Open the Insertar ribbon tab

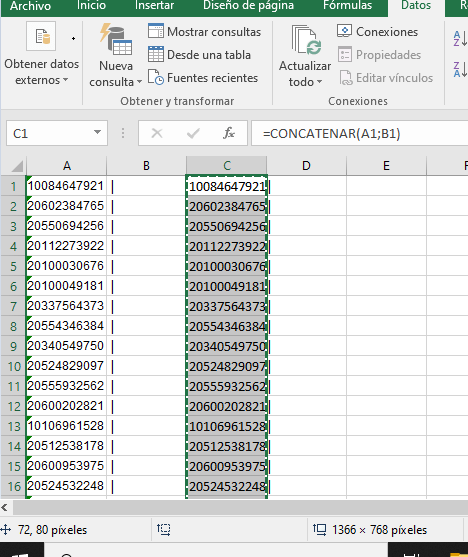154,5
